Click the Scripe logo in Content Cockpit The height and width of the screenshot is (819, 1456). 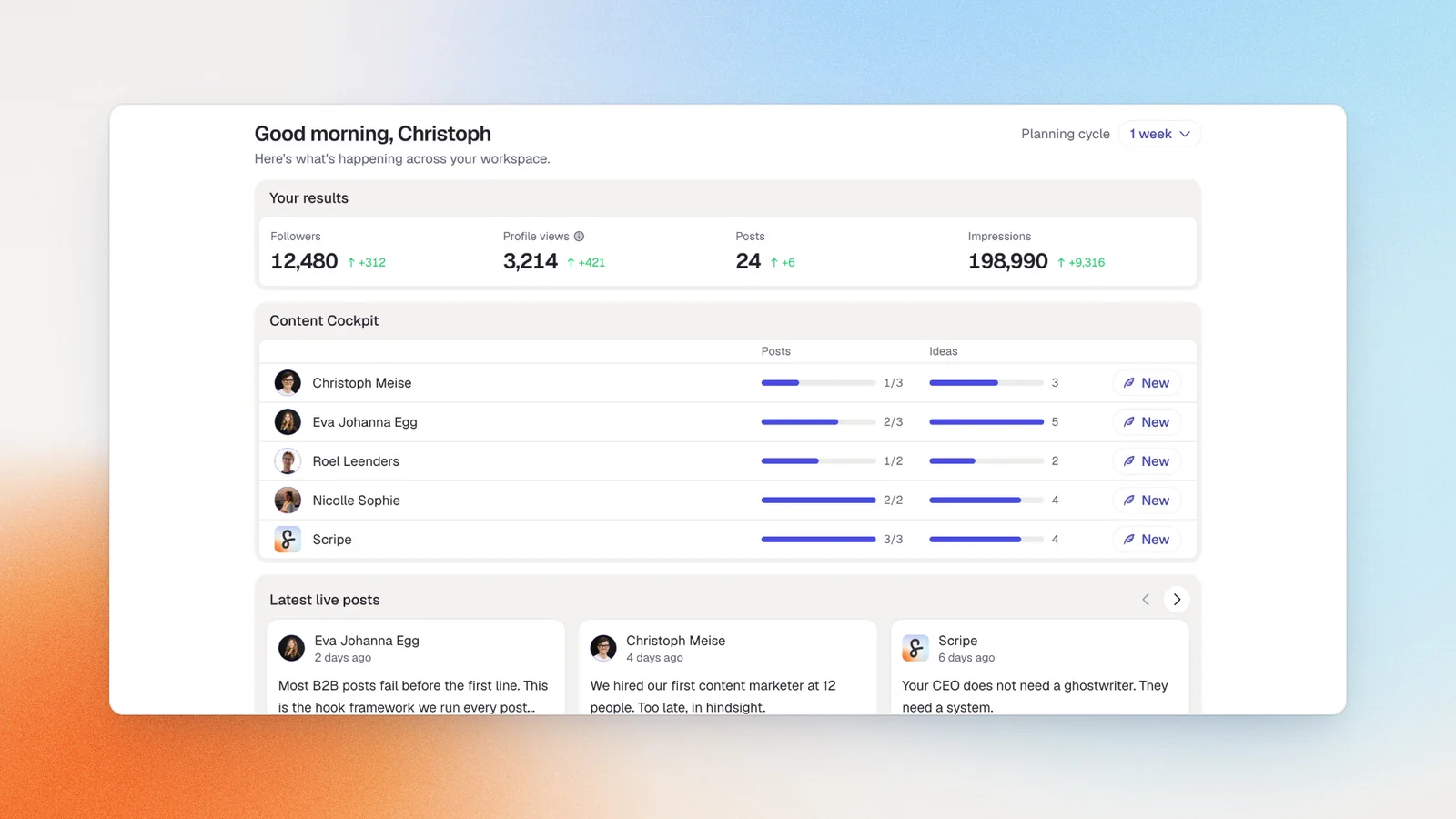[288, 540]
